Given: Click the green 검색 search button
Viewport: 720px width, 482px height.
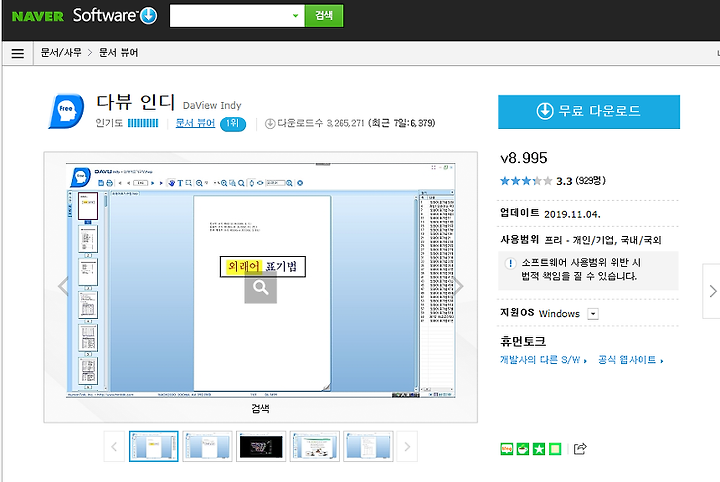Looking at the screenshot, I should (x=324, y=16).
